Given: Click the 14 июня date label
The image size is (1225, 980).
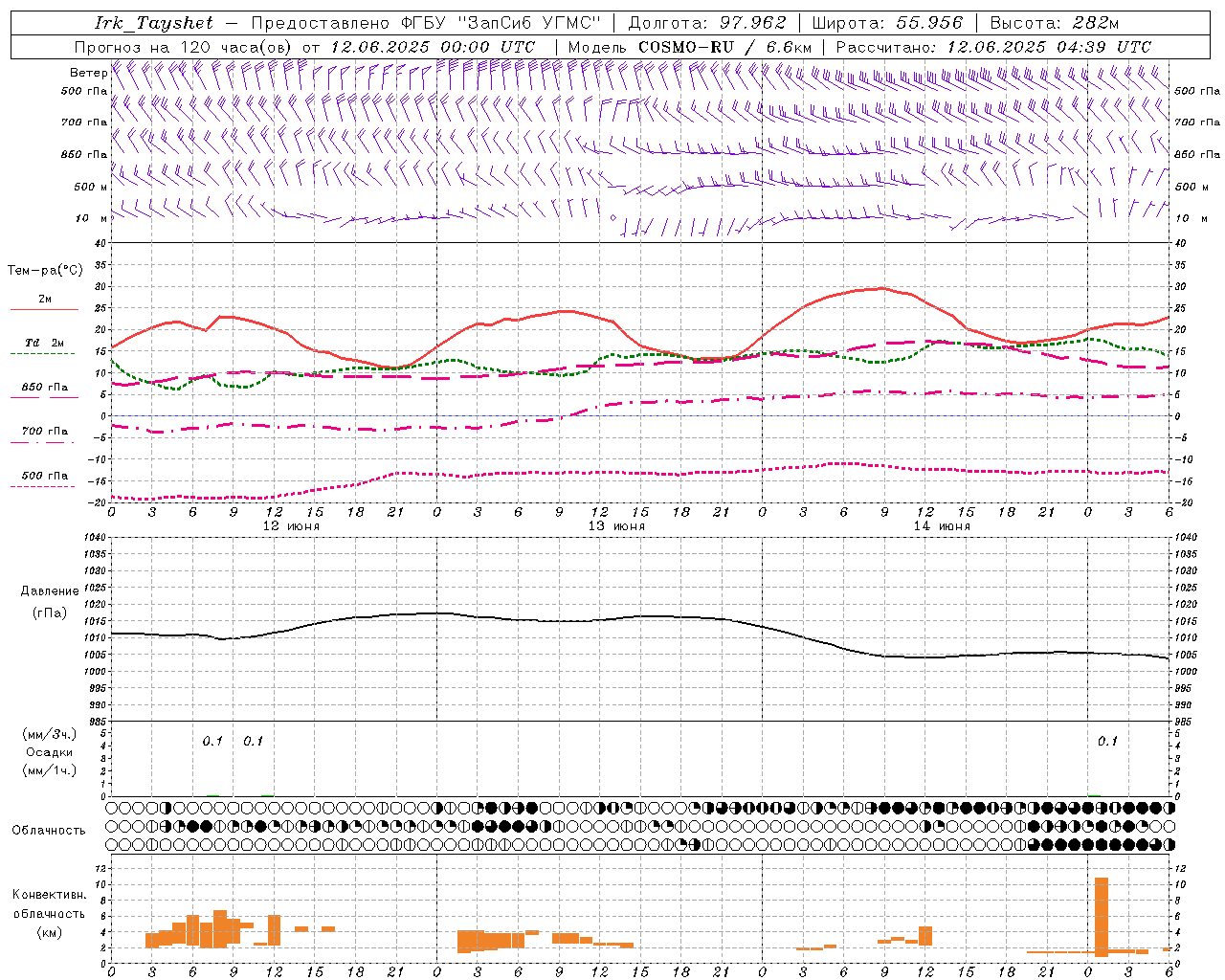Looking at the screenshot, I should pyautogui.click(x=942, y=526).
